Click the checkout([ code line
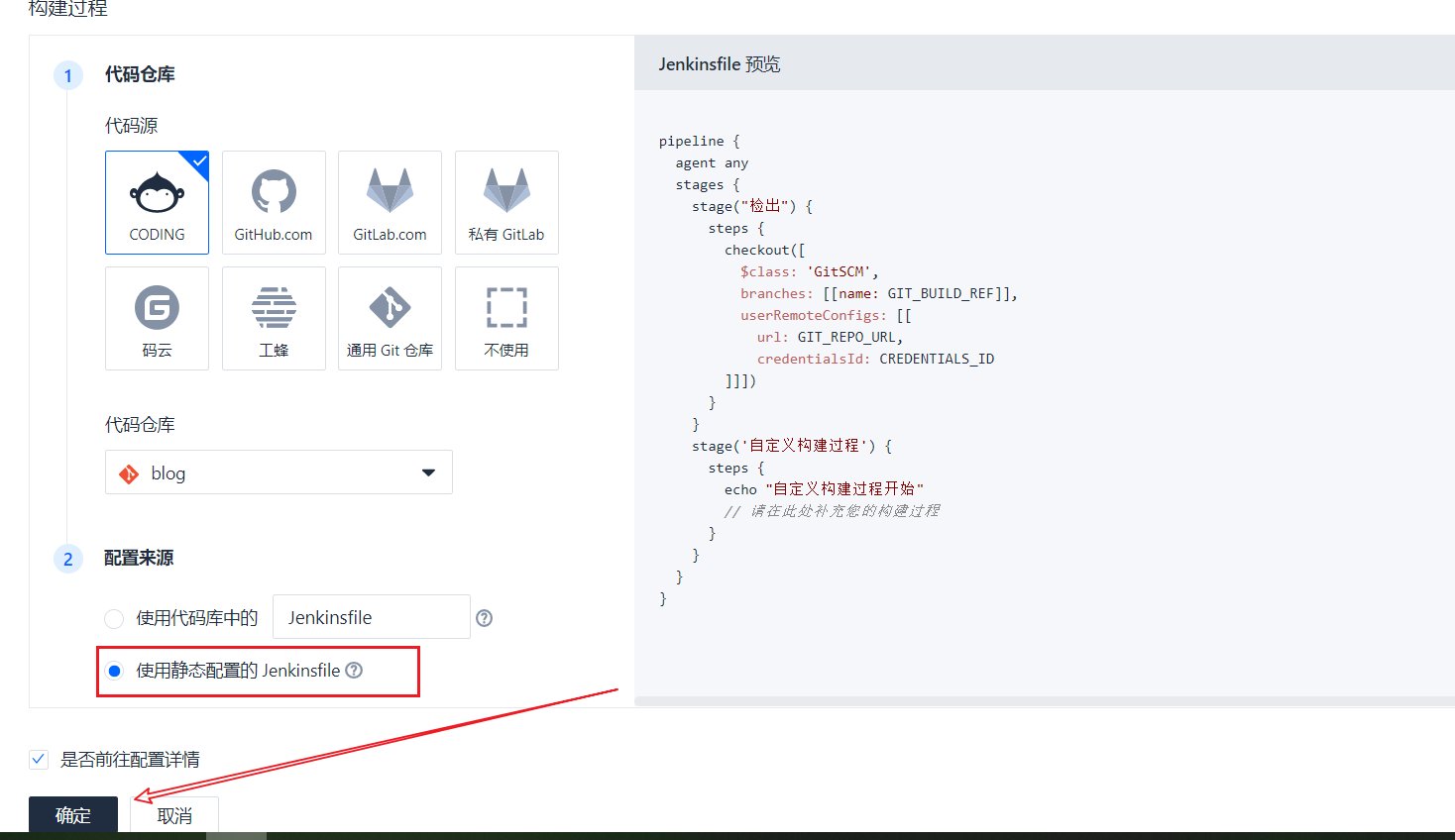Image resolution: width=1455 pixels, height=840 pixels. click(x=765, y=250)
